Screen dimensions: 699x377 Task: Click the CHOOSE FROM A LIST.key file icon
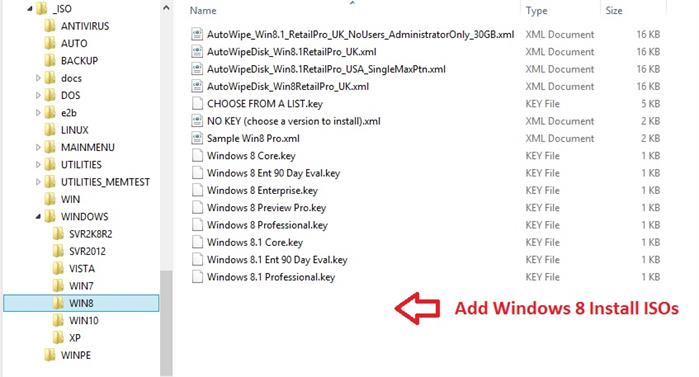pos(197,104)
